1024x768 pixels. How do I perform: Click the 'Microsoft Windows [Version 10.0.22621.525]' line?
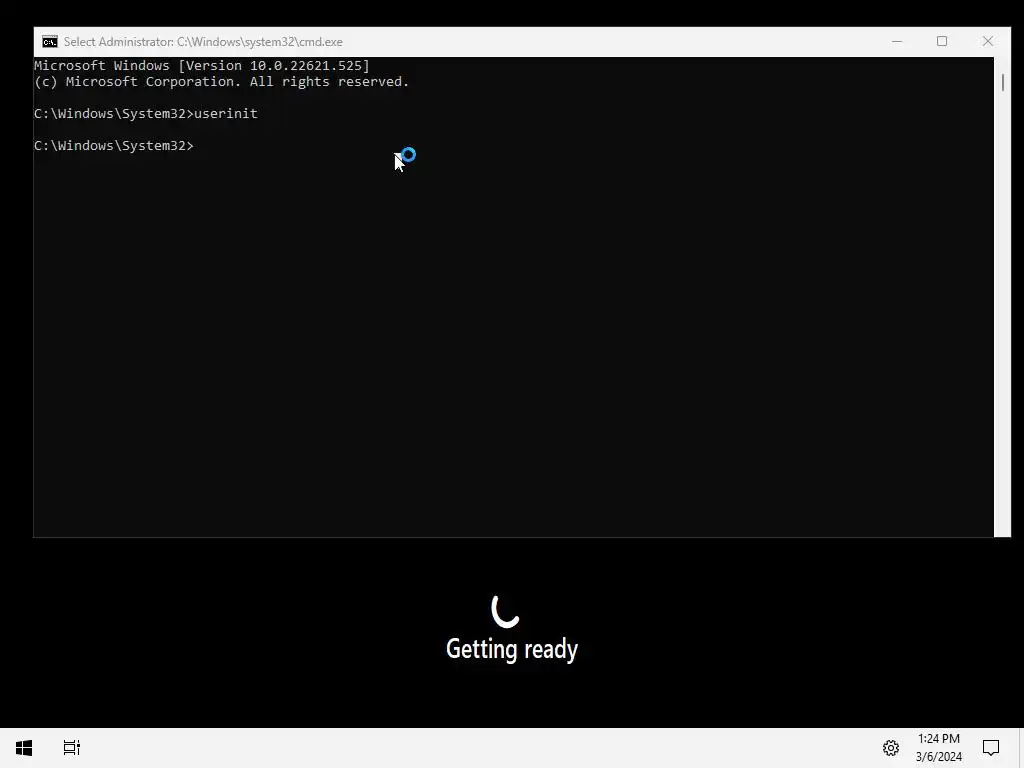pyautogui.click(x=202, y=65)
